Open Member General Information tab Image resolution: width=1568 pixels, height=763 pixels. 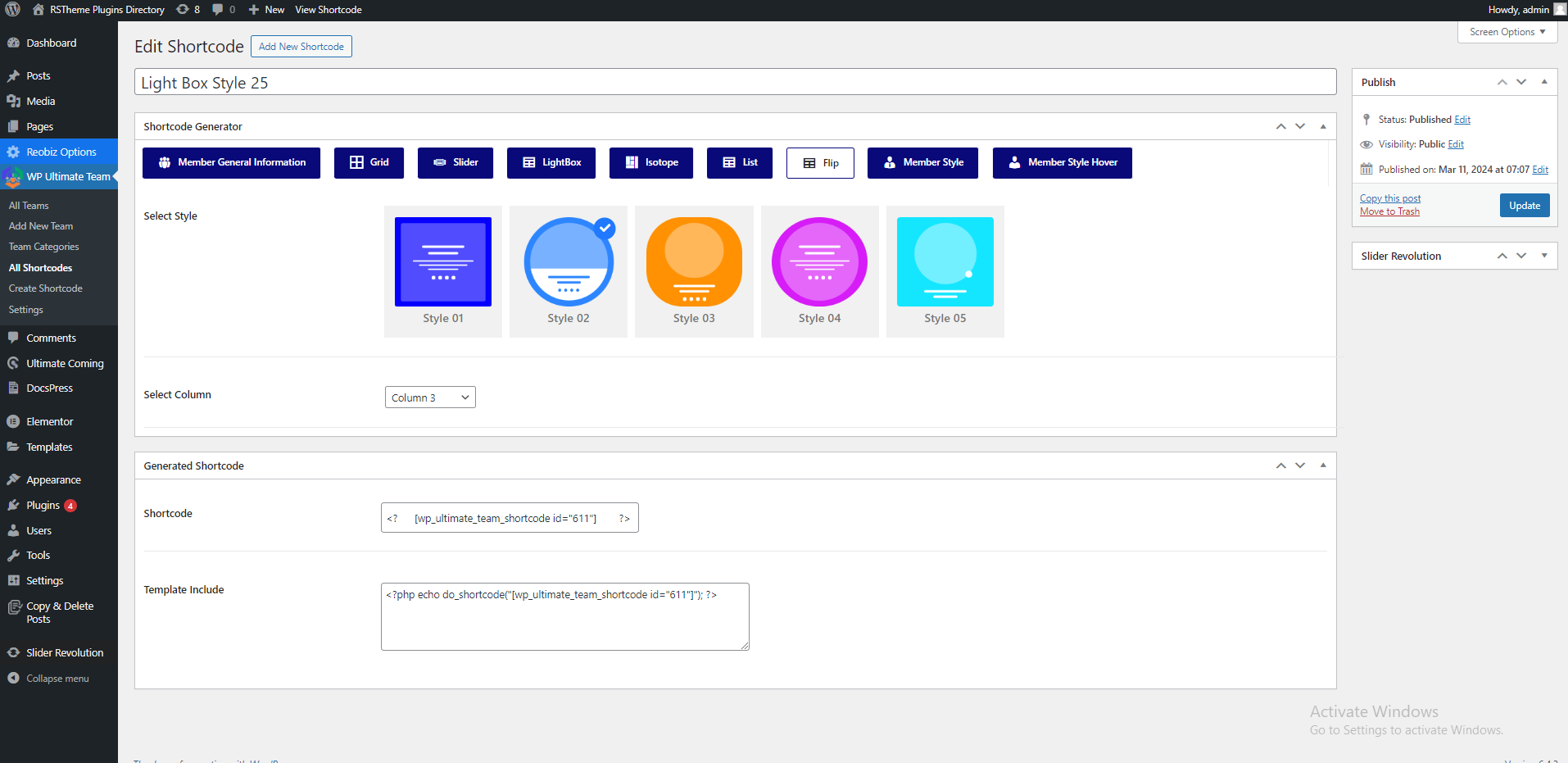pos(231,162)
